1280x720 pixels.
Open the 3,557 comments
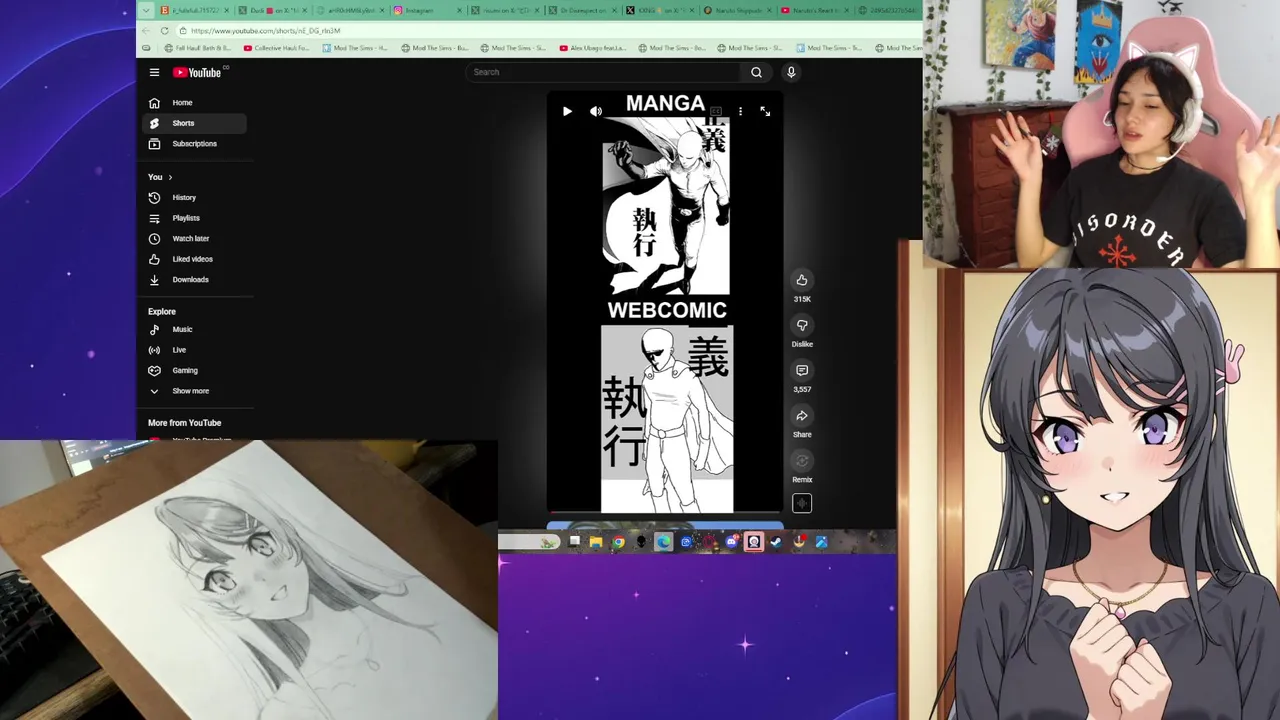coord(802,370)
